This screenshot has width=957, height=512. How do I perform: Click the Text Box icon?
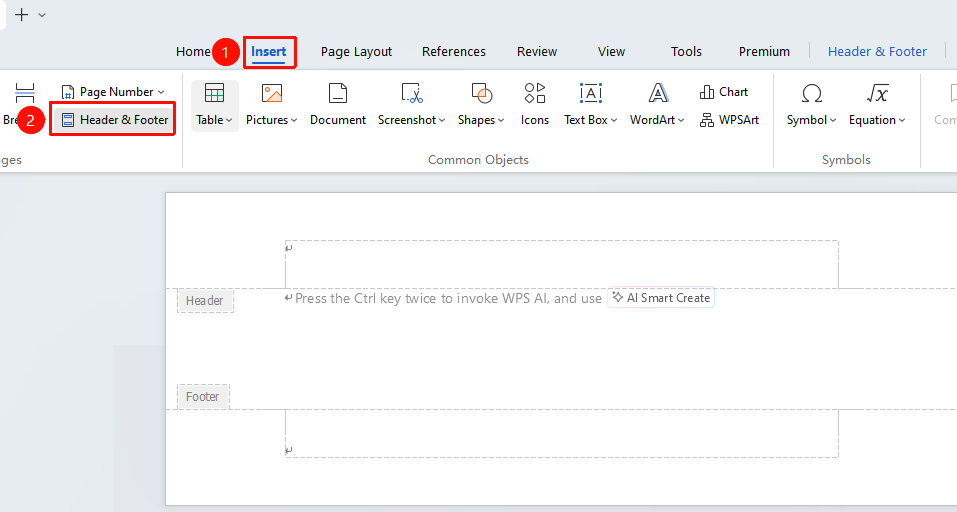point(591,93)
